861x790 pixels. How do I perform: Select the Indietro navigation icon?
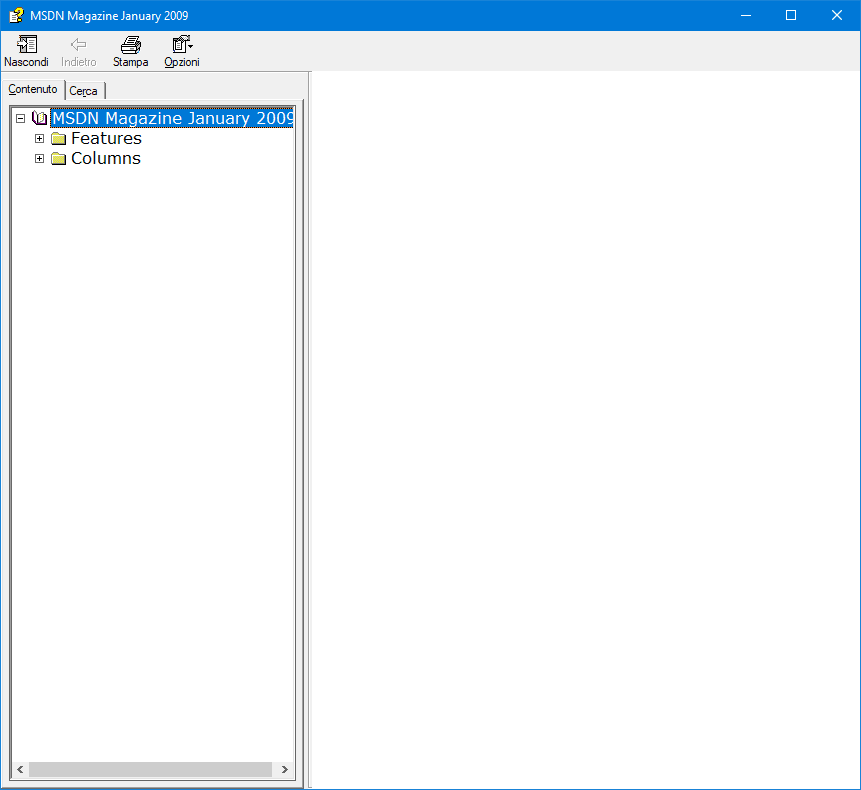(79, 45)
